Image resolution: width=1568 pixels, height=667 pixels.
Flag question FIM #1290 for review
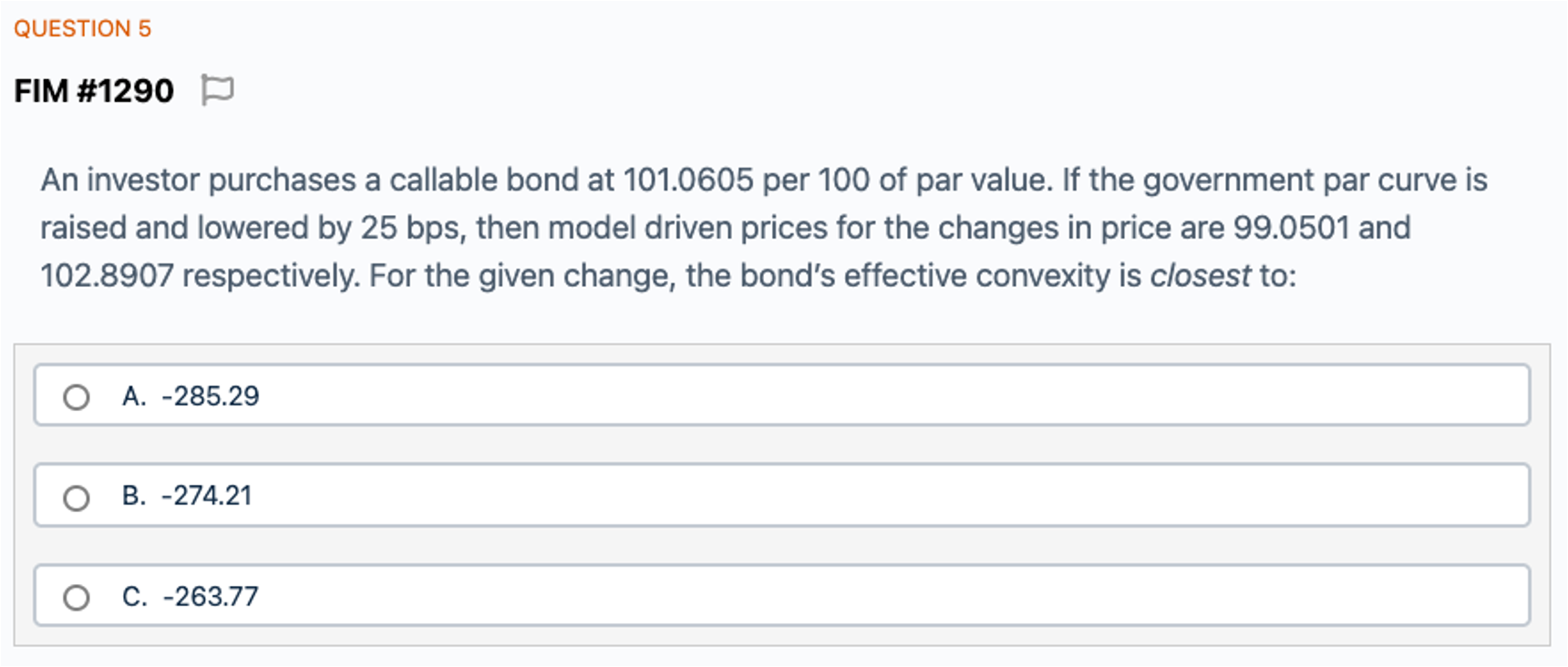pos(217,89)
